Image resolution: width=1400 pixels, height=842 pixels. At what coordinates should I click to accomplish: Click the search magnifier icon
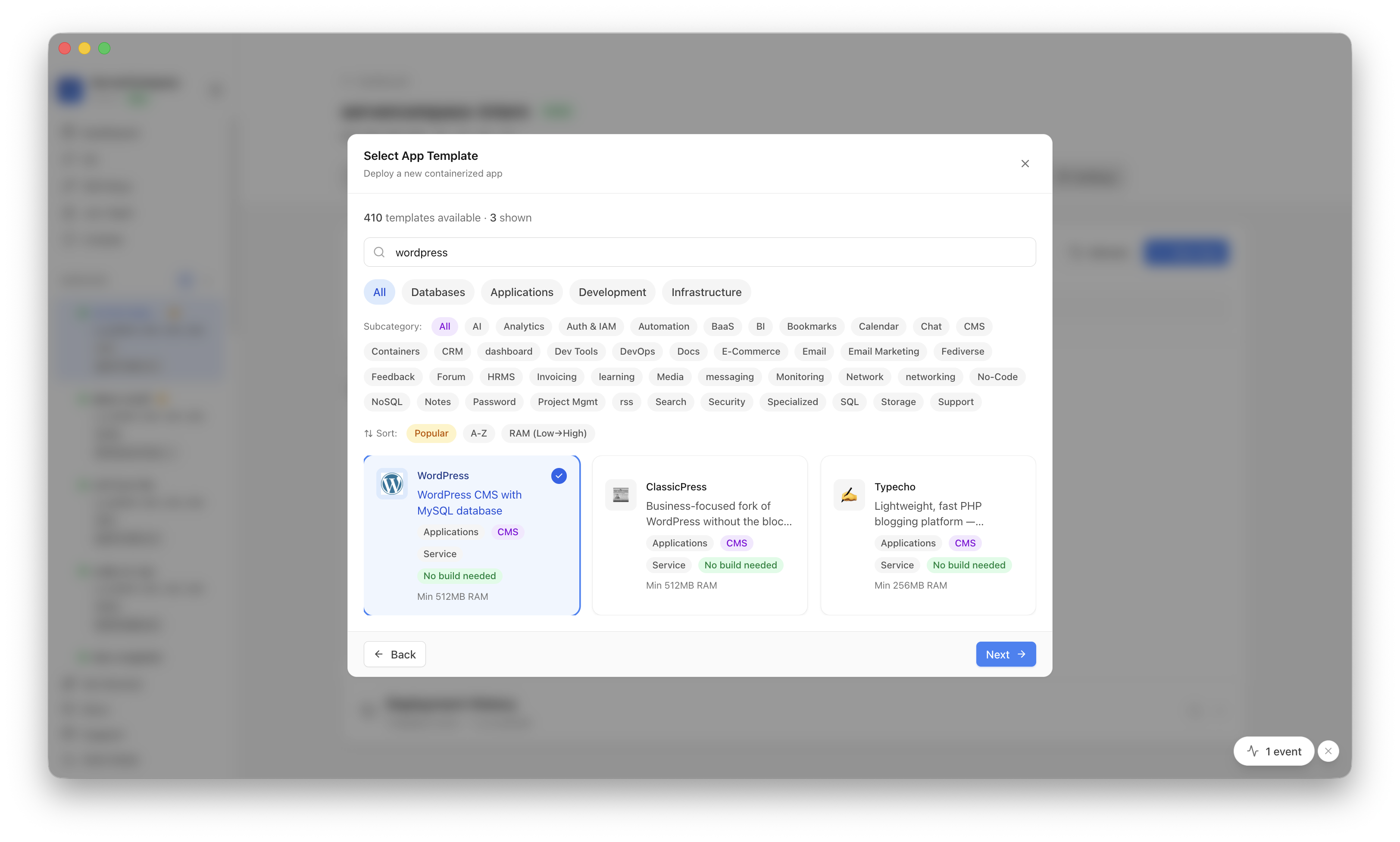click(x=379, y=252)
